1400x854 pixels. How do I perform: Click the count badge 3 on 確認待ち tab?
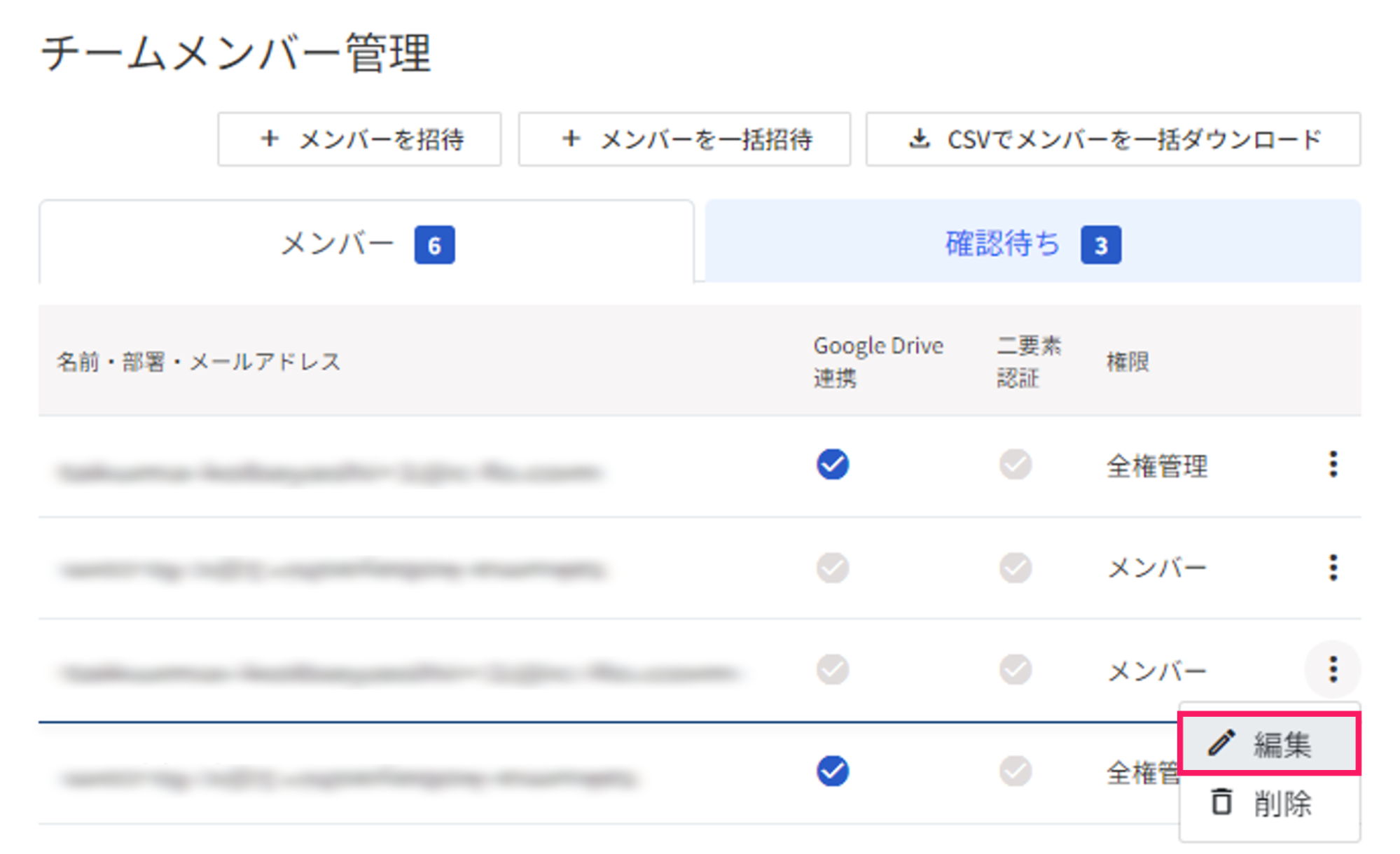click(x=1100, y=245)
